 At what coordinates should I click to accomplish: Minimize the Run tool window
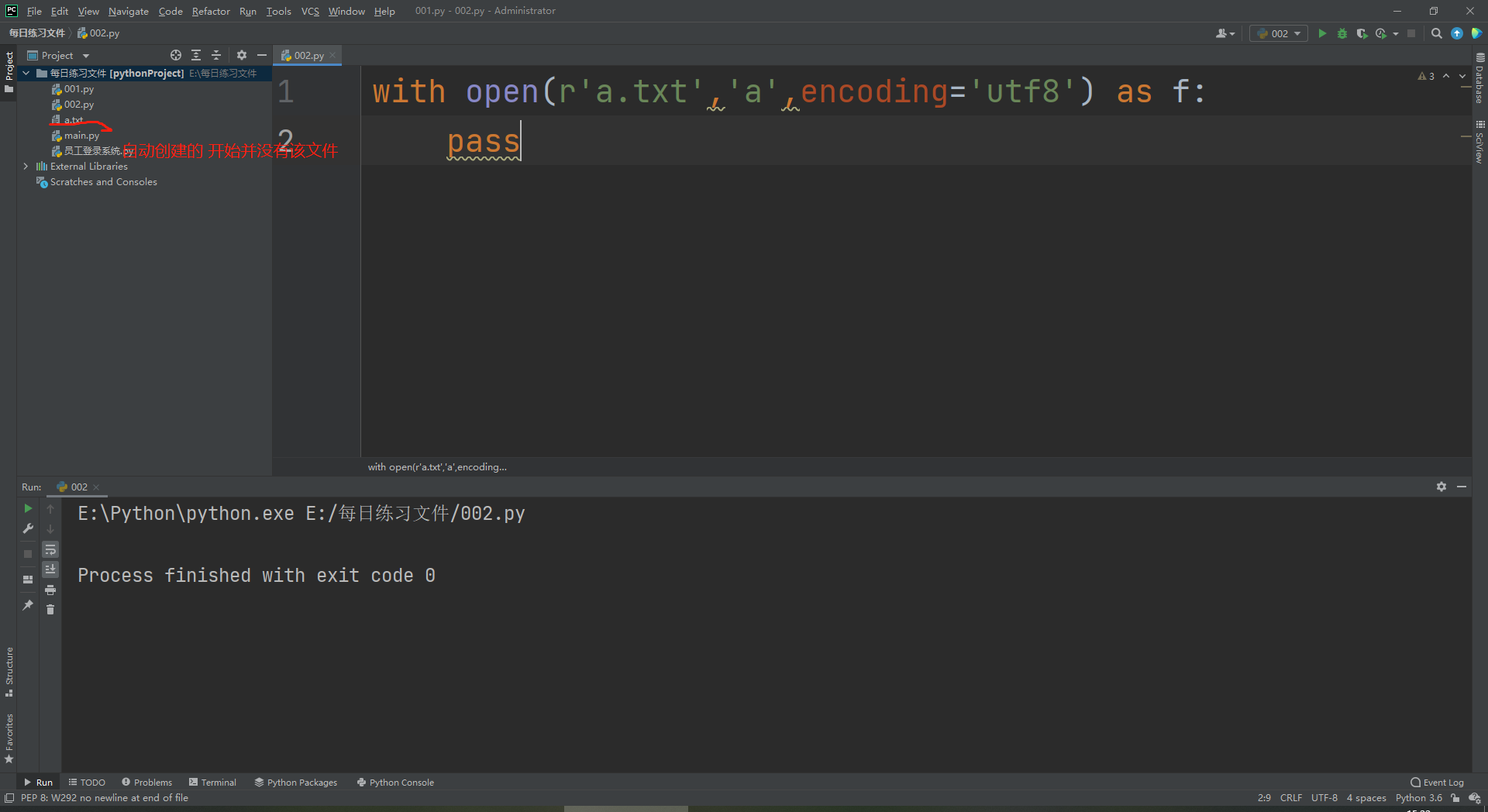pos(1462,487)
